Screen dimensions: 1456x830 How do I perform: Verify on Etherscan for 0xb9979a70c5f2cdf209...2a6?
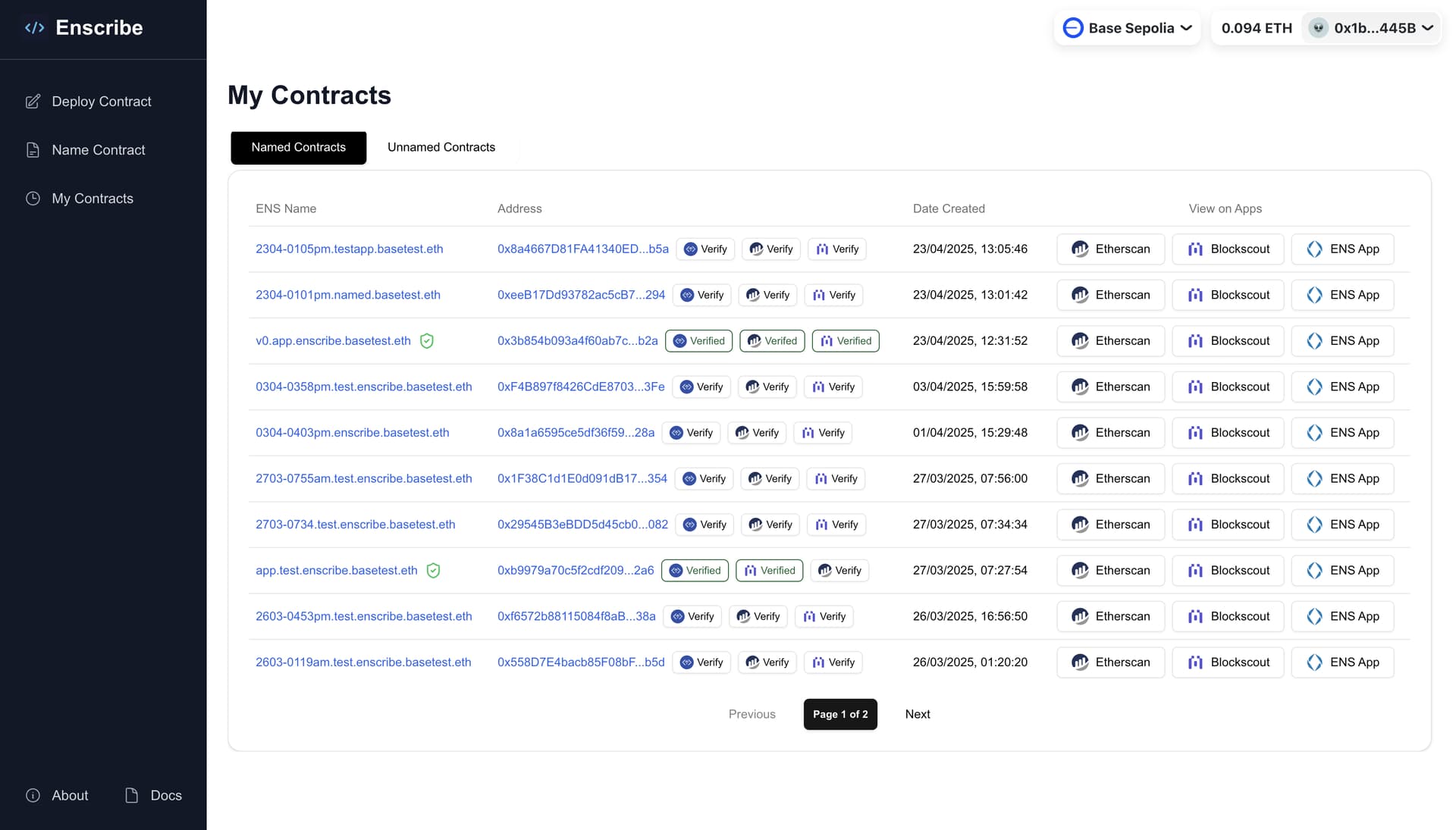839,571
